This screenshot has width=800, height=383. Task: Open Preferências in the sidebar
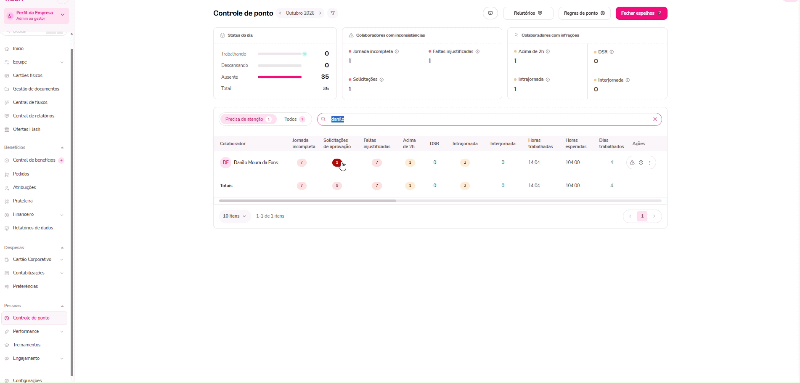pos(25,286)
